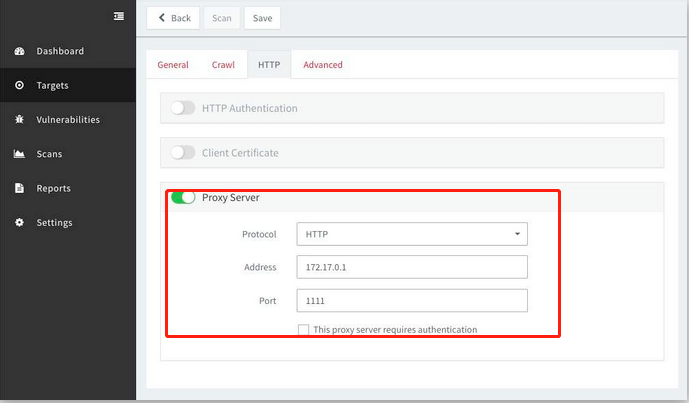Image resolution: width=689 pixels, height=403 pixels.
Task: Click the Client Certificate label
Action: click(240, 153)
